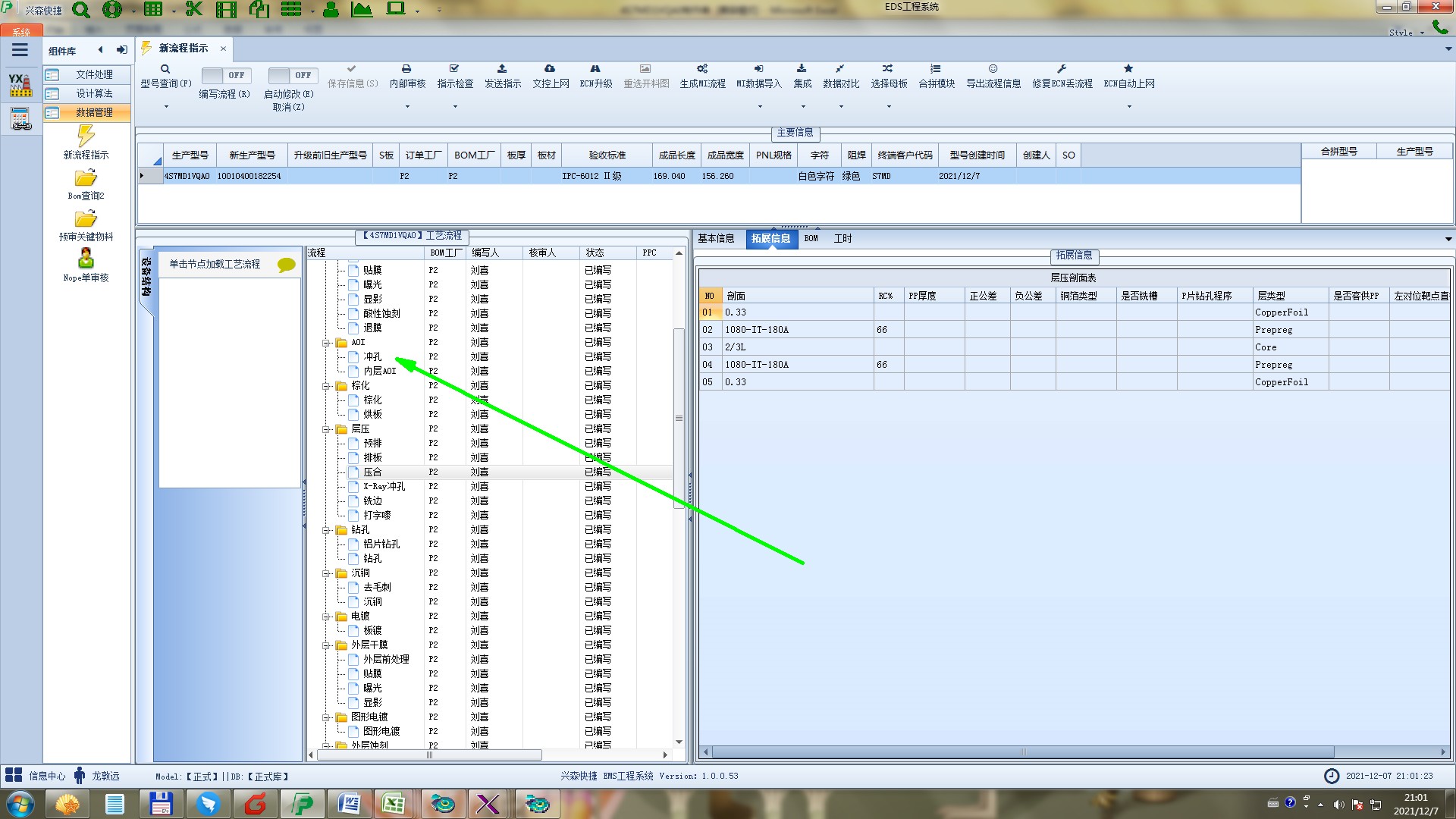Click the 内部审核 printer icon

[x=406, y=69]
